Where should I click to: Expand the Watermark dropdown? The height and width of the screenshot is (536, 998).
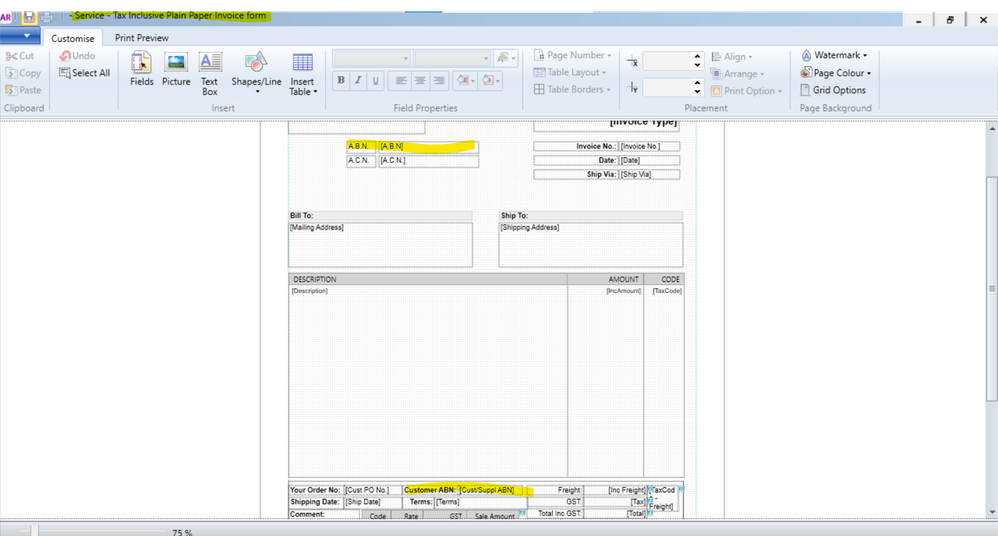[835, 56]
